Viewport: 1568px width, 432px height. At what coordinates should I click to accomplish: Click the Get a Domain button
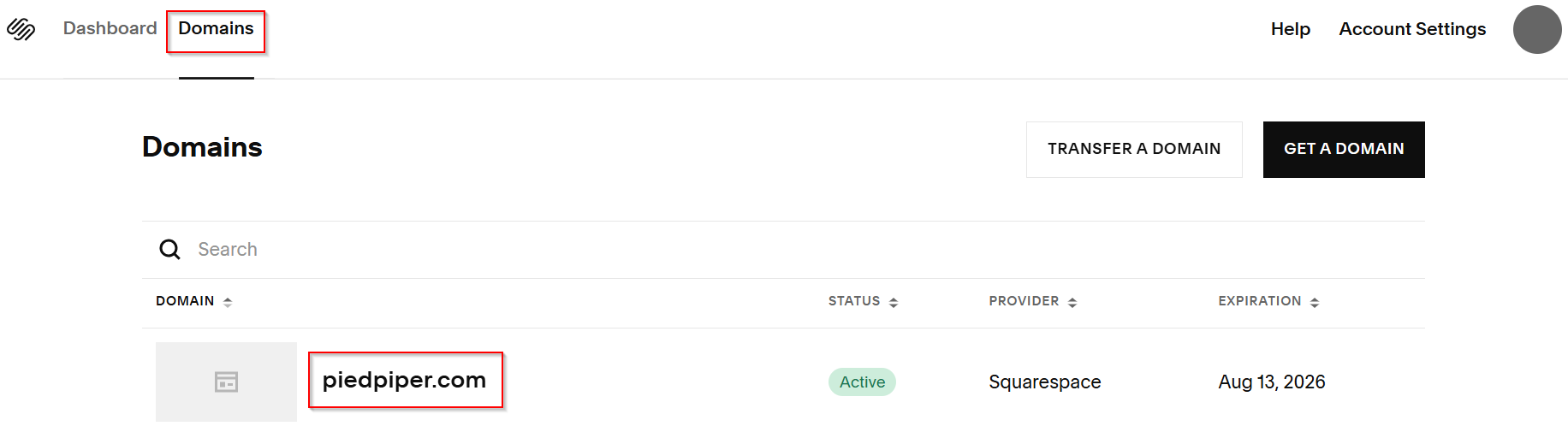tap(1344, 149)
